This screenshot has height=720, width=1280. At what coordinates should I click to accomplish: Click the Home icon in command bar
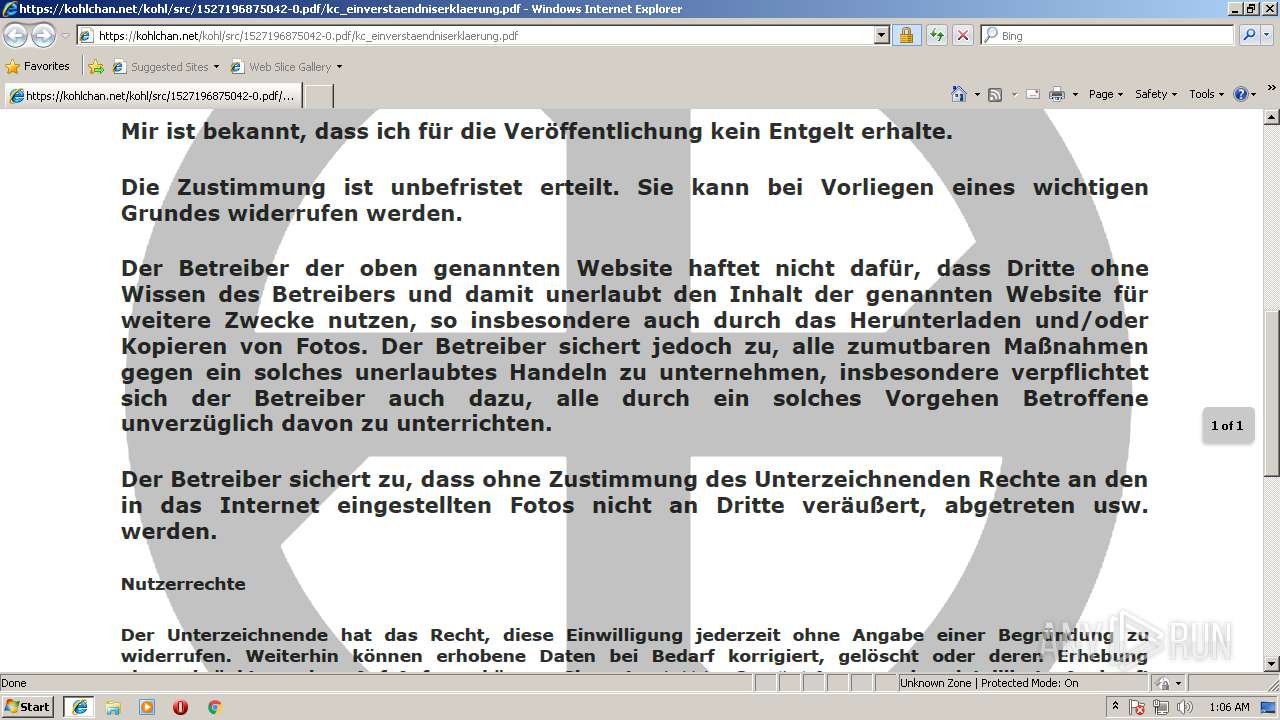958,94
